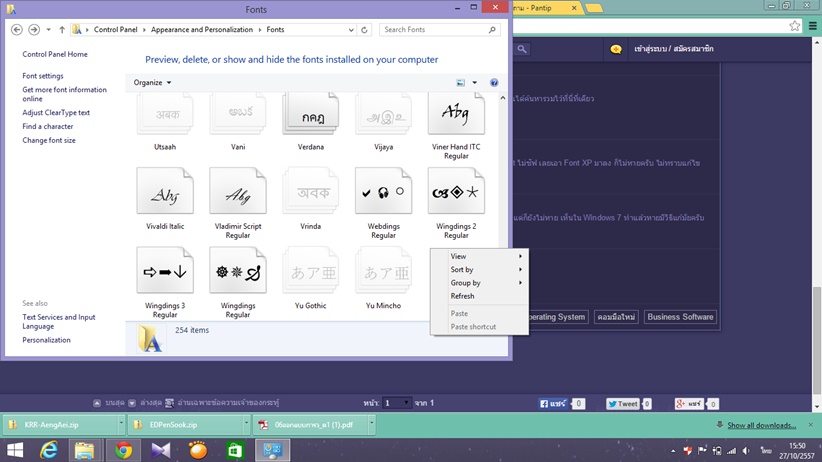The width and height of the screenshot is (822, 462).
Task: Expand the Organize dropdown
Action: (x=153, y=83)
